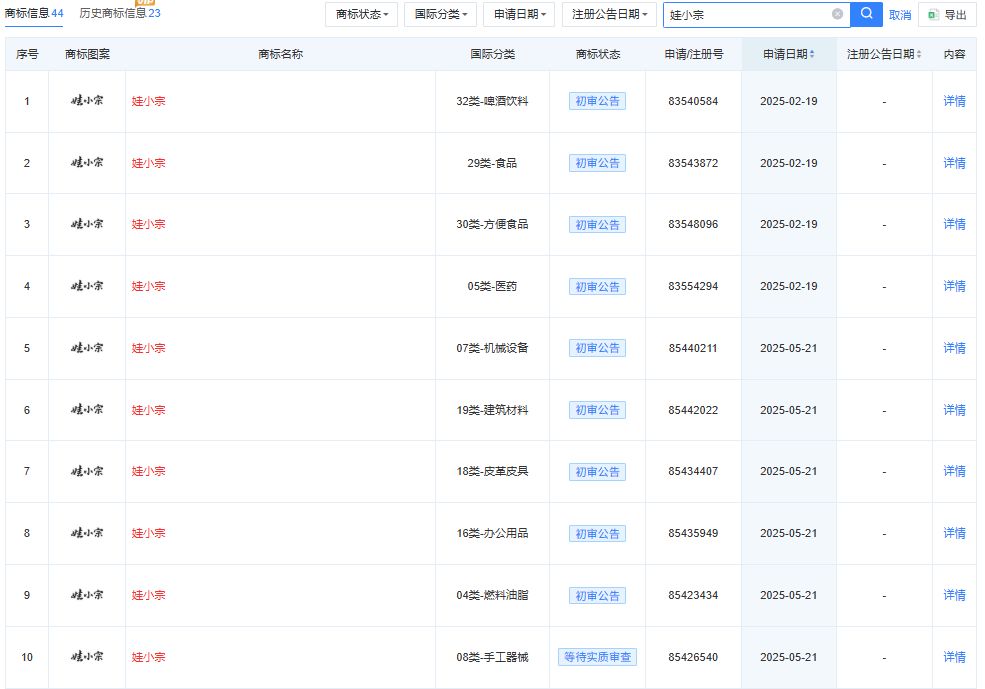The width and height of the screenshot is (985, 689).
Task: Click the 娃小宗 name in row 3
Action: click(149, 224)
